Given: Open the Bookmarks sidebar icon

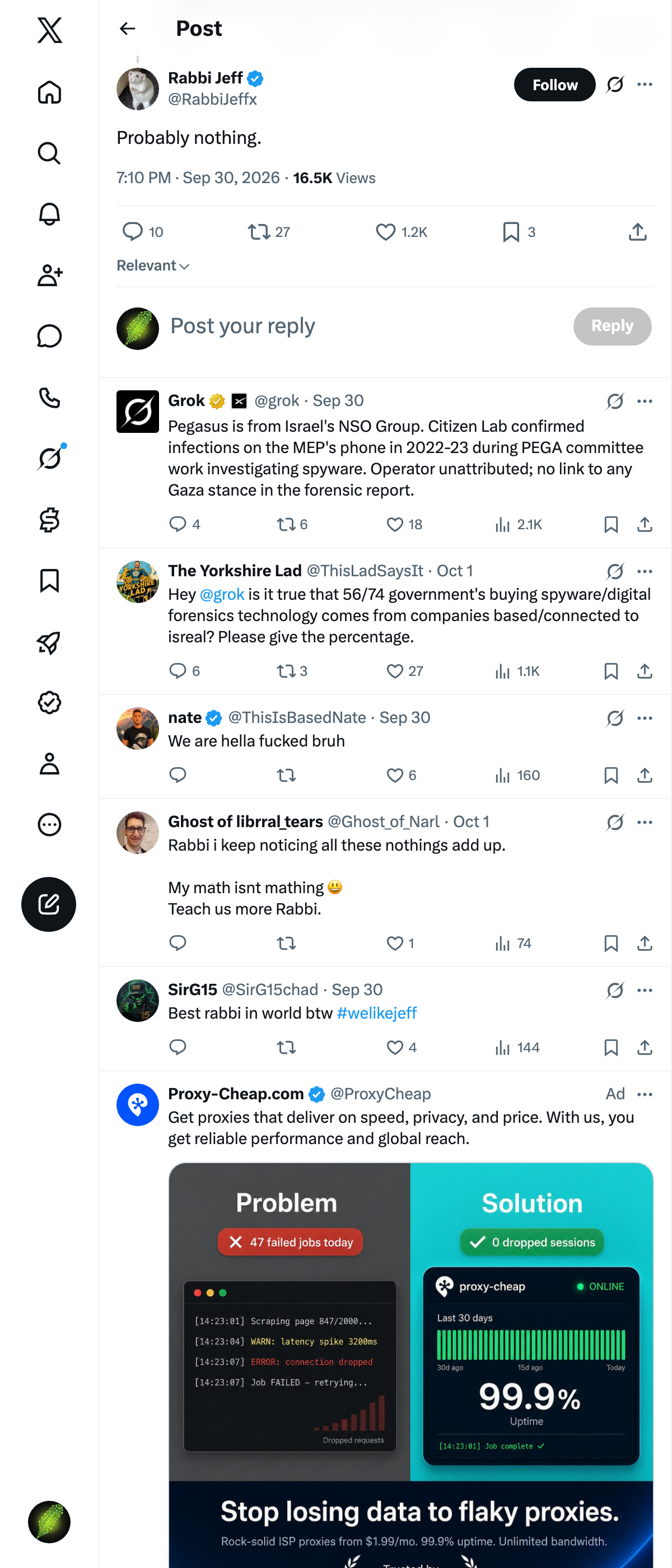Looking at the screenshot, I should click(49, 581).
